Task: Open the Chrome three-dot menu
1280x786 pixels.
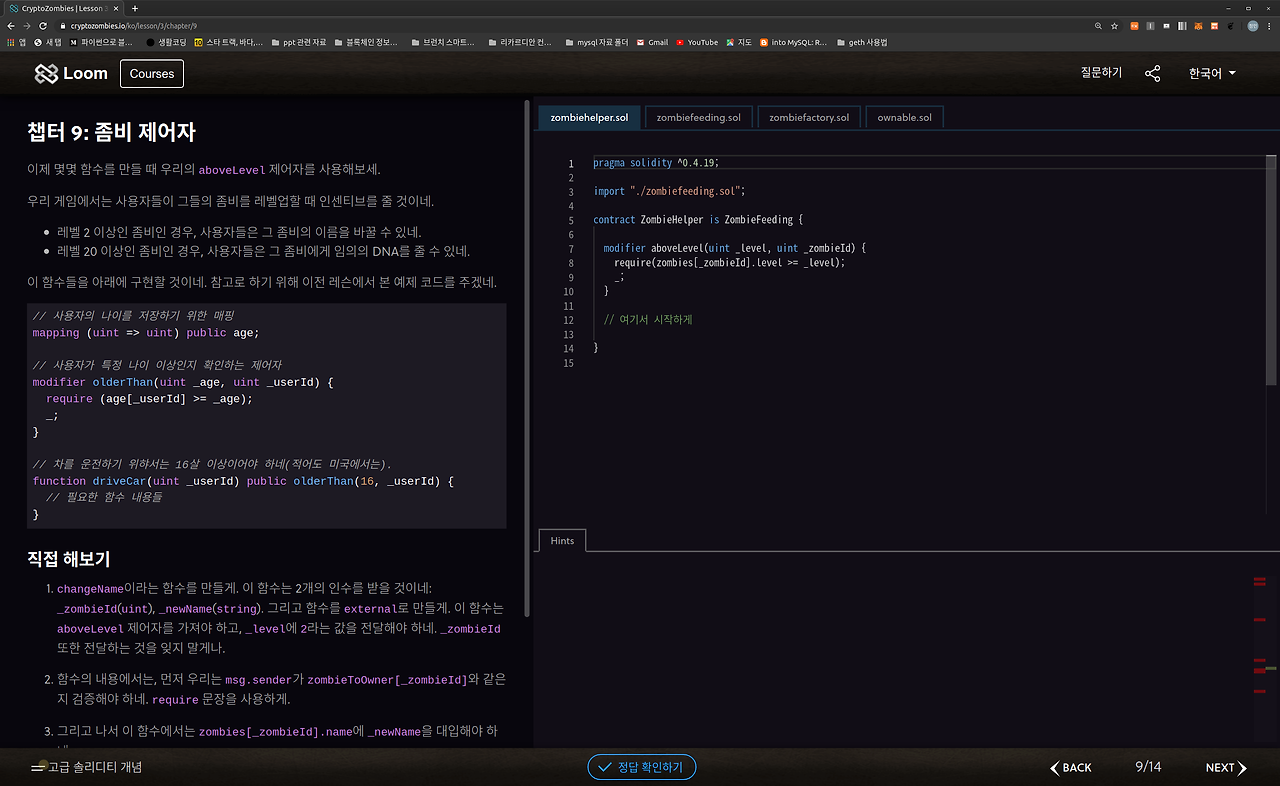Action: [1270, 26]
